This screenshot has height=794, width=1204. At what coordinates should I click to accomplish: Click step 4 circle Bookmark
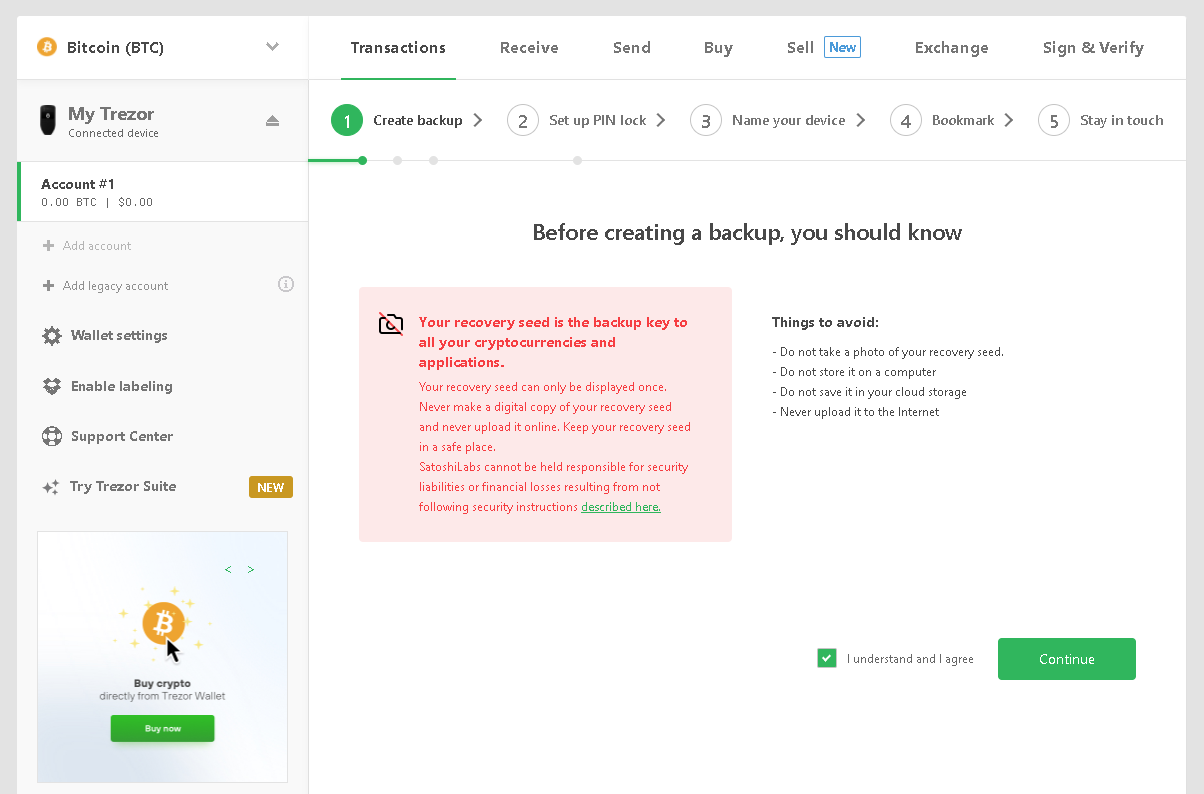click(906, 120)
